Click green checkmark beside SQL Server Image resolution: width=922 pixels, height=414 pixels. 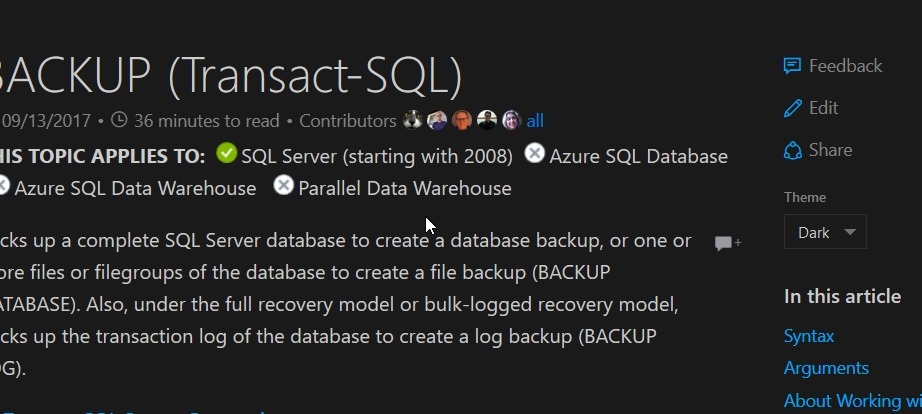tap(227, 154)
